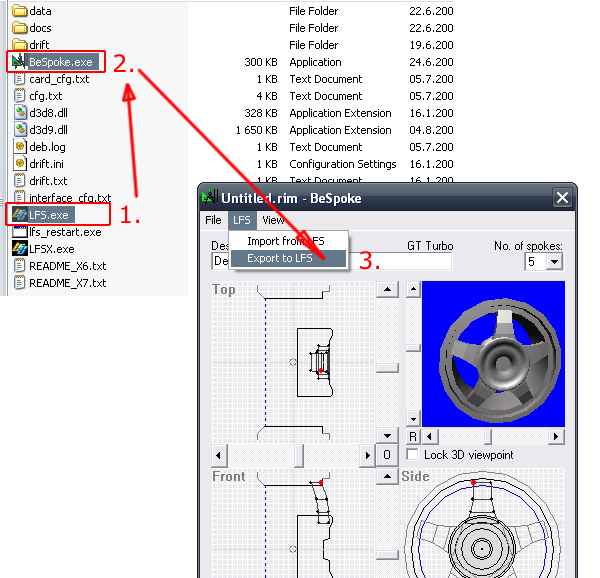
Task: Click the rim description input field
Action: point(331,261)
